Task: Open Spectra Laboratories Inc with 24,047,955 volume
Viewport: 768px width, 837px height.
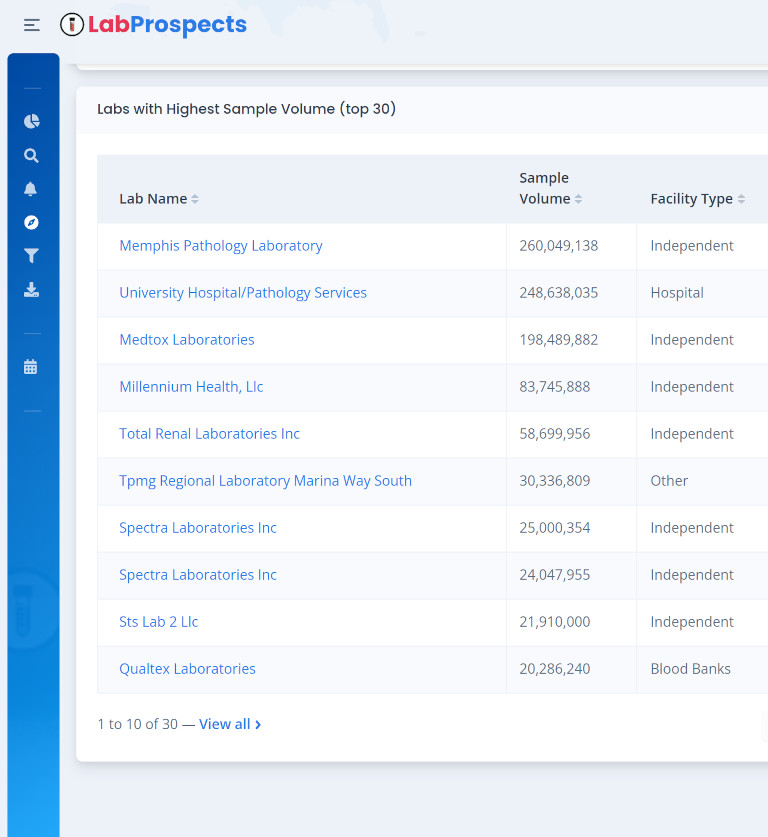Action: pos(197,574)
